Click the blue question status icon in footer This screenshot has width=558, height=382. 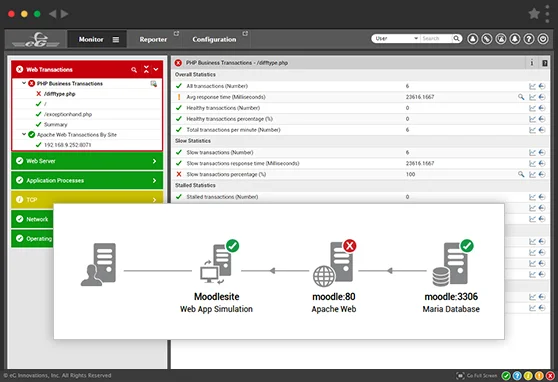click(517, 376)
